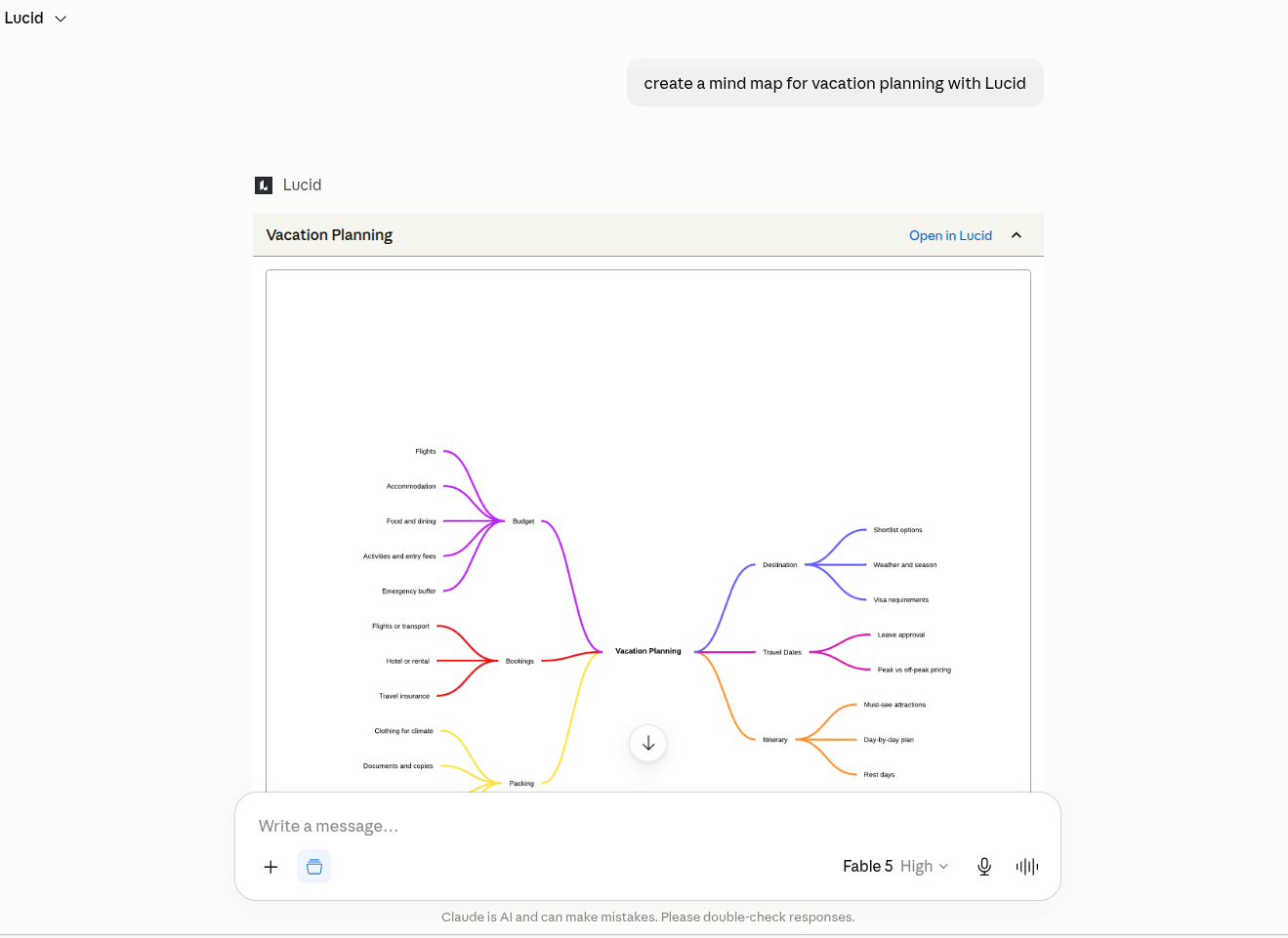The image size is (1288, 938).
Task: Click the Vacation Planning panel title
Action: (x=329, y=235)
